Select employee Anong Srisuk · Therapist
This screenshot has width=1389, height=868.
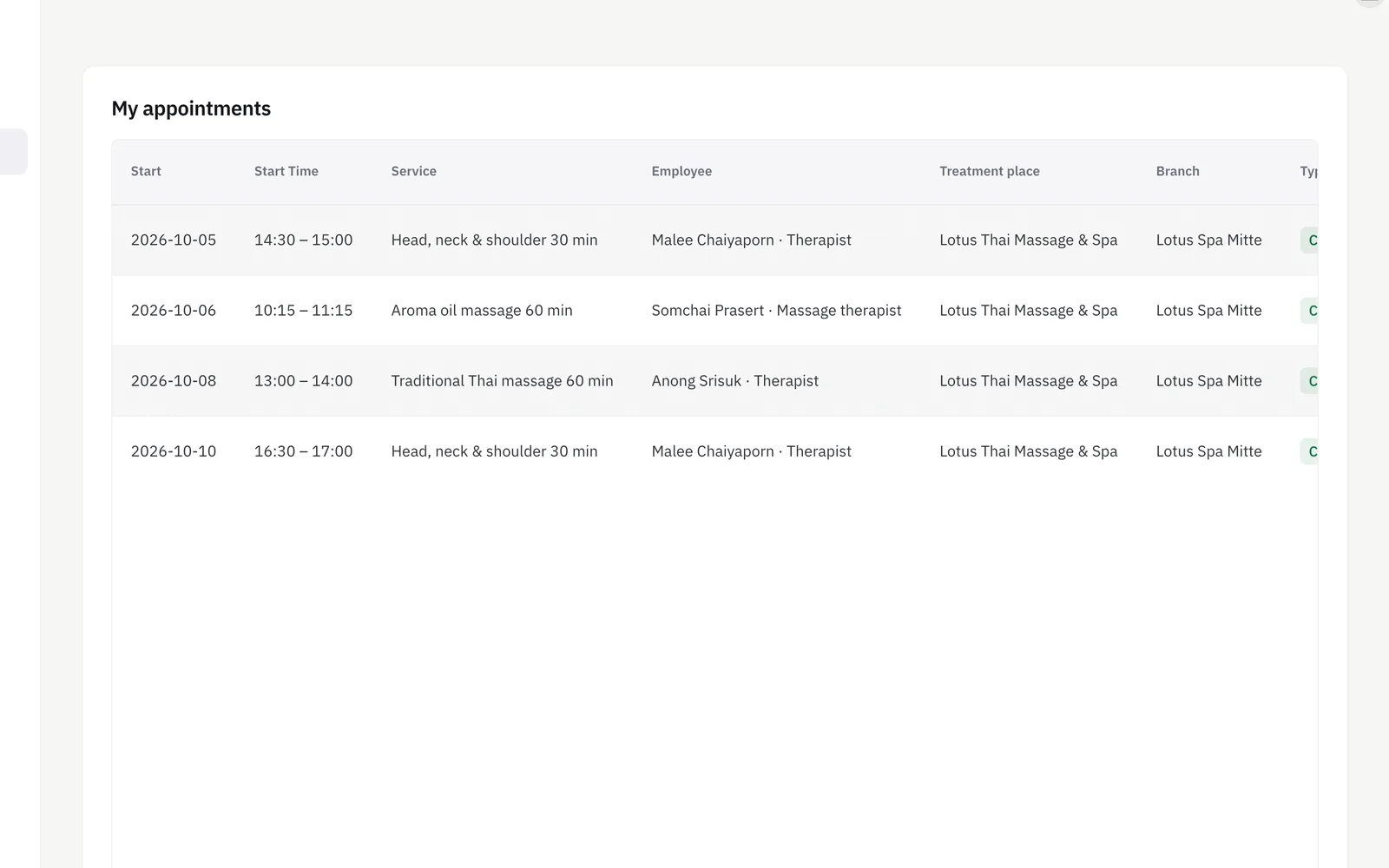coord(735,380)
